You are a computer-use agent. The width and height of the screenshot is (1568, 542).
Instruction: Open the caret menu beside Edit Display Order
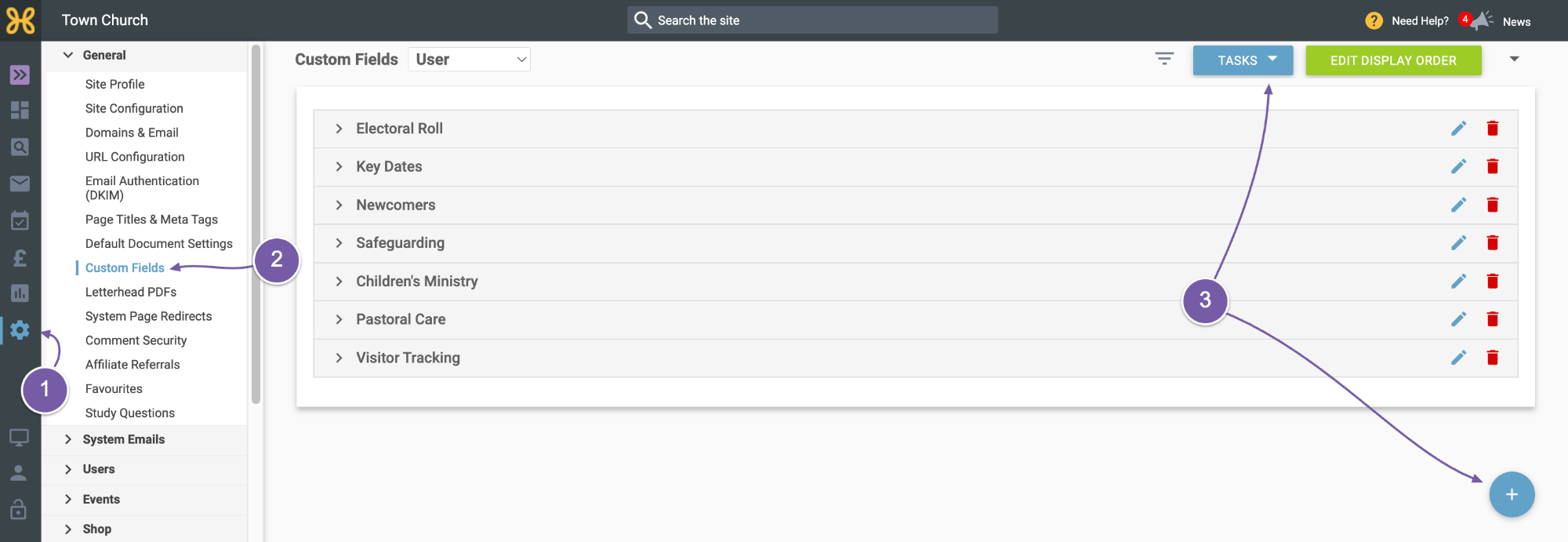(1515, 59)
